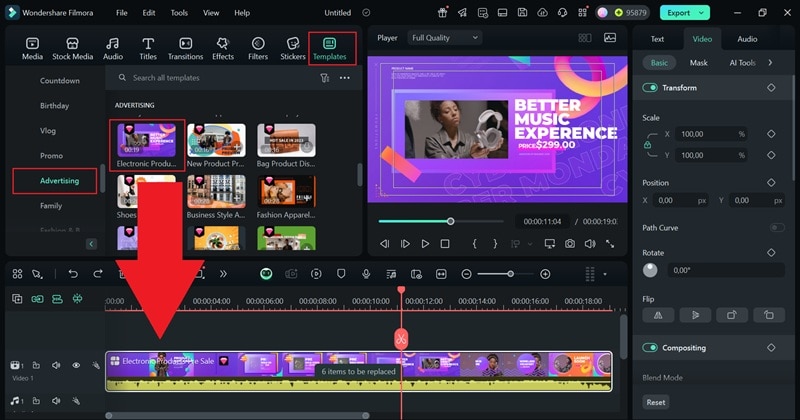This screenshot has height=420, width=800.
Task: Open the gift icon in title bar
Action: pyautogui.click(x=442, y=13)
